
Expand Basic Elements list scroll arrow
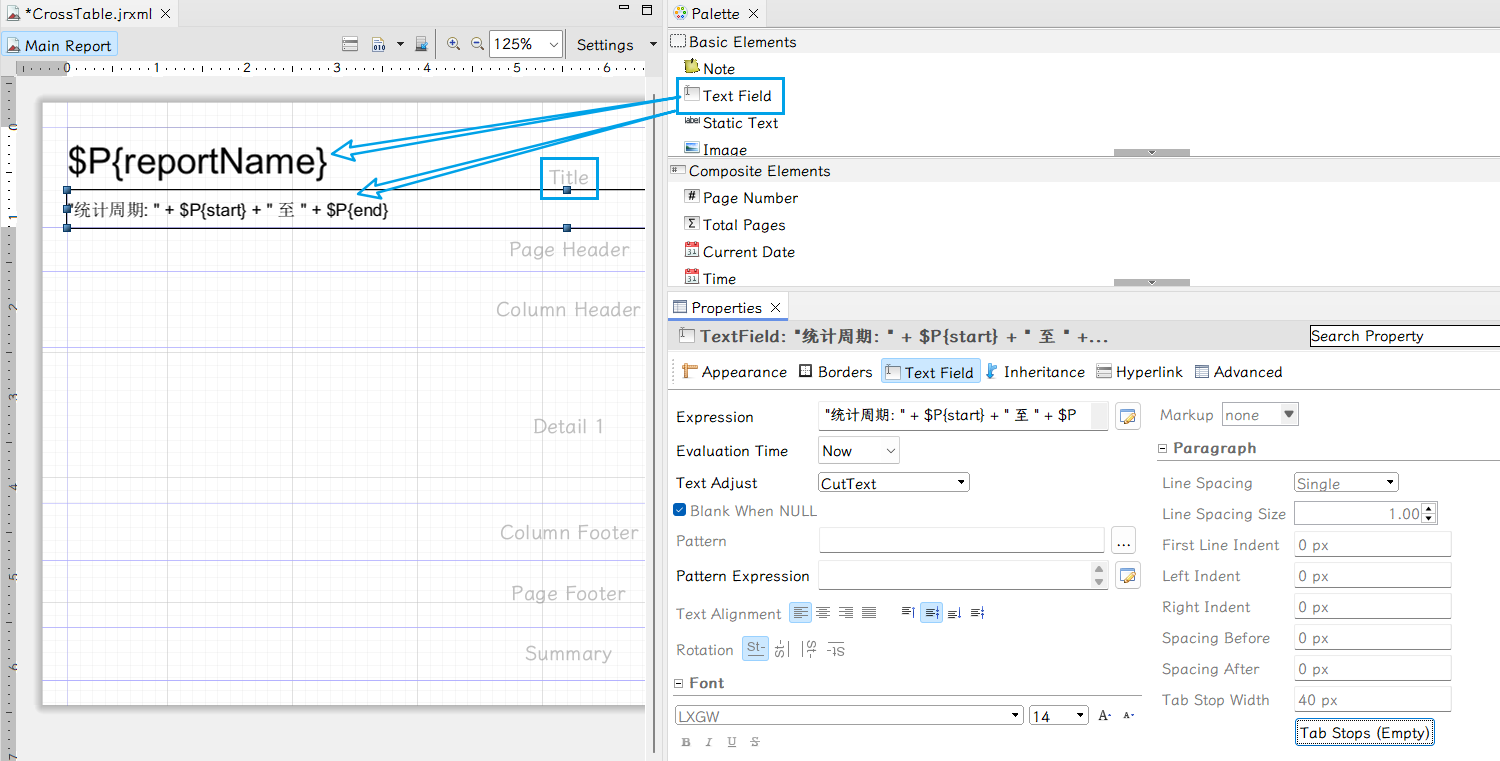pyautogui.click(x=1152, y=152)
